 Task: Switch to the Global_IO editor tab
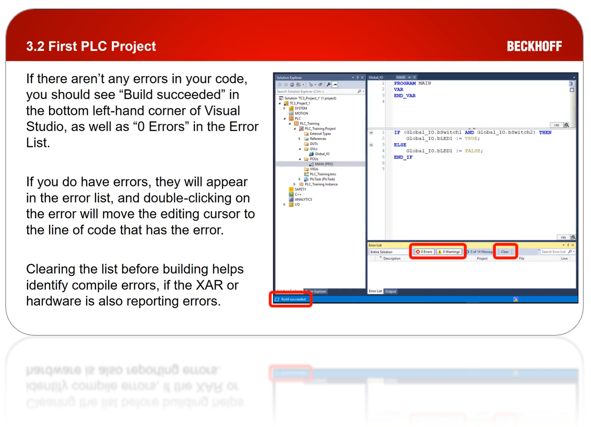(376, 77)
